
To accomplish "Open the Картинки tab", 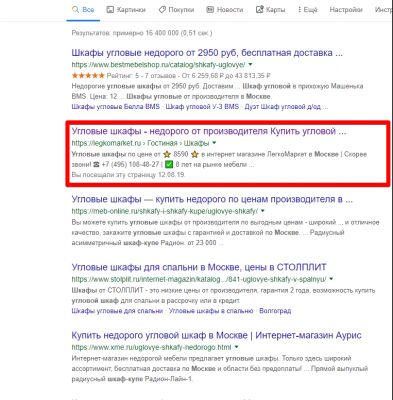I will pyautogui.click(x=126, y=10).
